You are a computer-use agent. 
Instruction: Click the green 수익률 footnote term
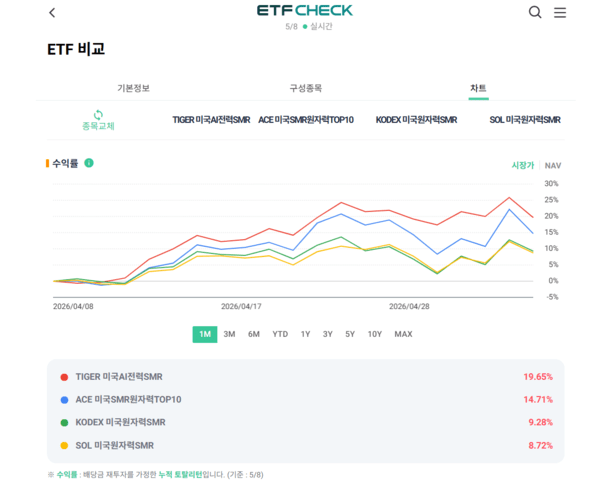pyautogui.click(x=67, y=475)
